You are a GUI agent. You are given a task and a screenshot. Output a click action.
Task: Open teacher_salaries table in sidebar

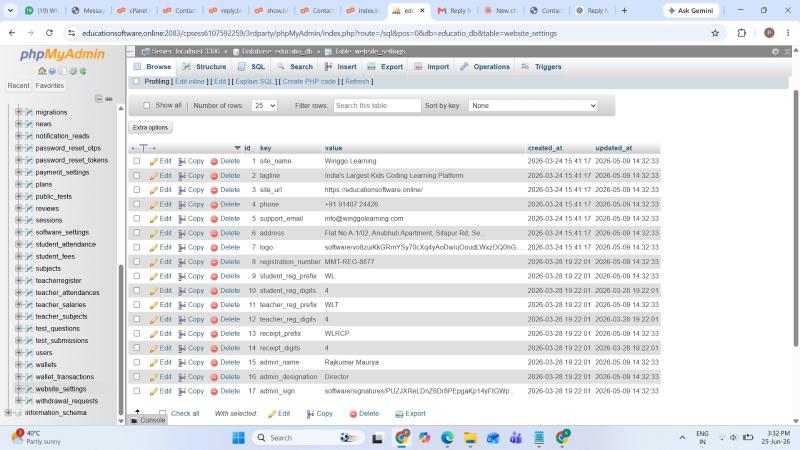tap(60, 305)
